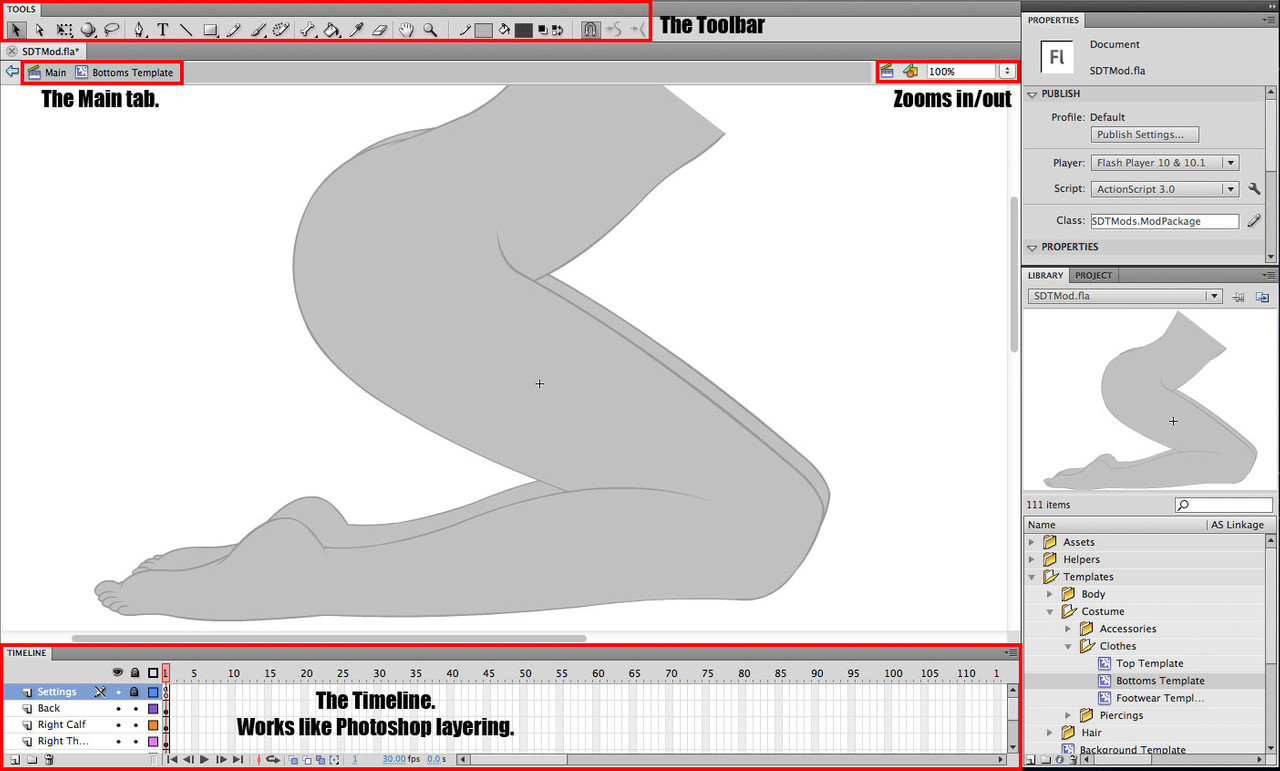Image resolution: width=1280 pixels, height=771 pixels.
Task: Select the Eraser tool
Action: pos(380,30)
